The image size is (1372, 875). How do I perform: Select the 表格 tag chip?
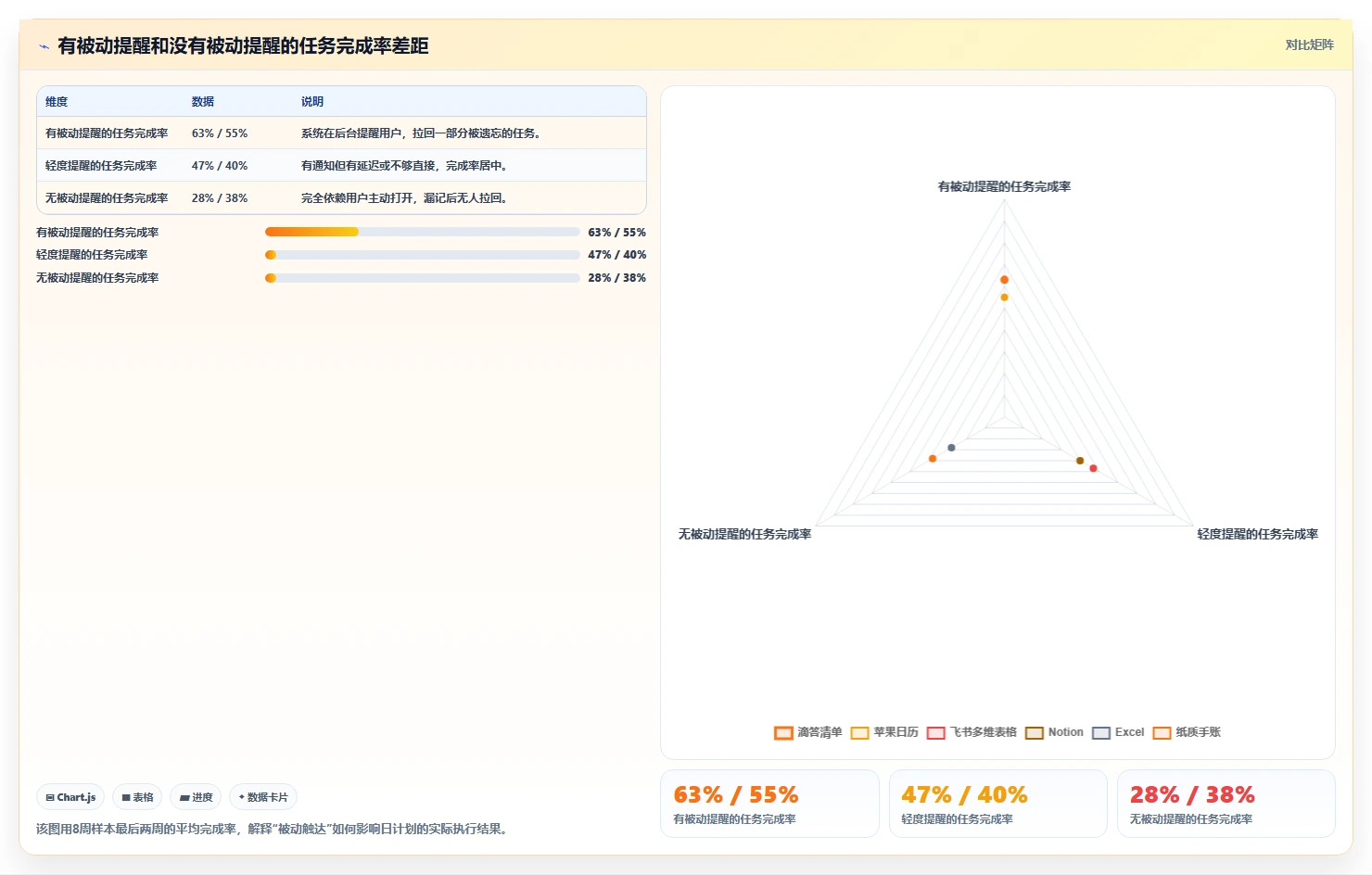click(x=137, y=797)
